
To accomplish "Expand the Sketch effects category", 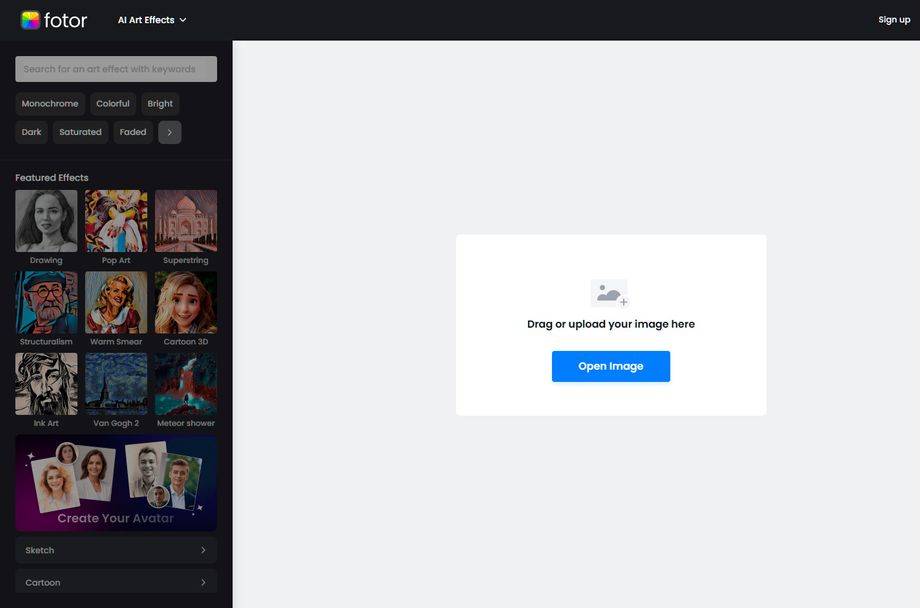I will [x=115, y=550].
